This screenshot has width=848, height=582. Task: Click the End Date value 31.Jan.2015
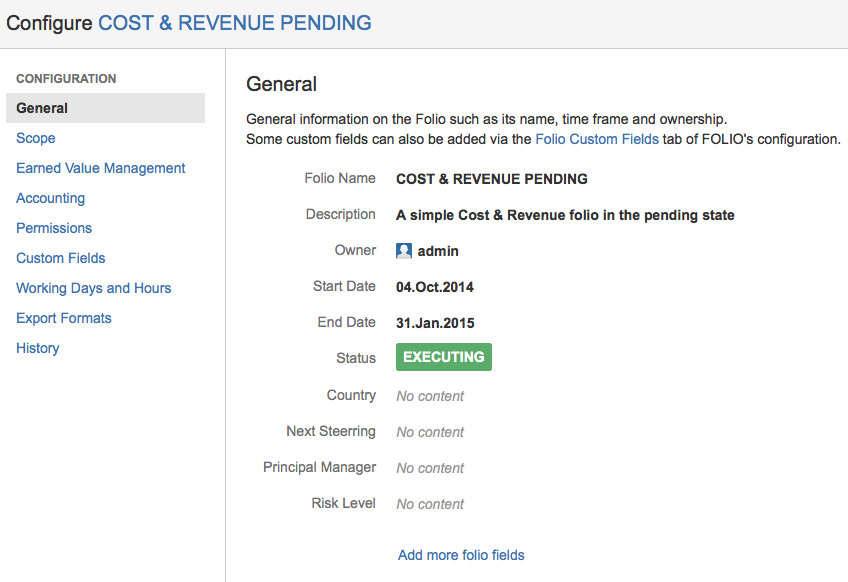pyautogui.click(x=435, y=323)
